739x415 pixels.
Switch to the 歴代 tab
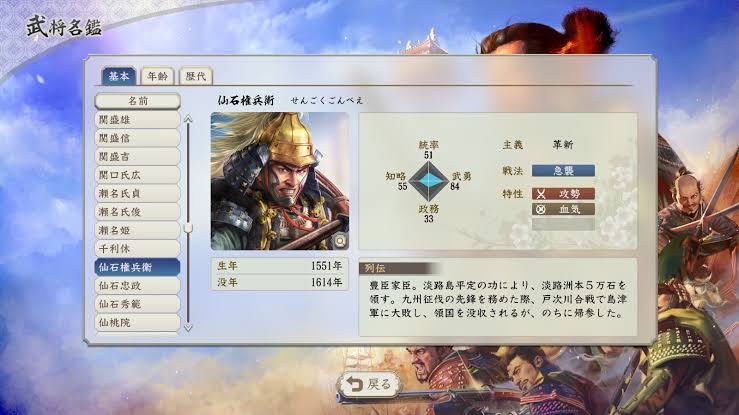click(196, 76)
